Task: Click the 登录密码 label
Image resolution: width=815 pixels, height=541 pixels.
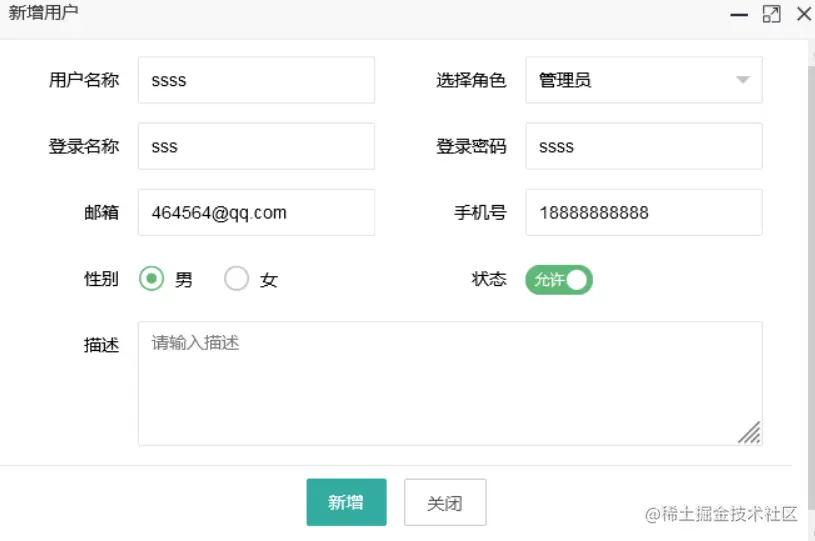Action: [471, 146]
